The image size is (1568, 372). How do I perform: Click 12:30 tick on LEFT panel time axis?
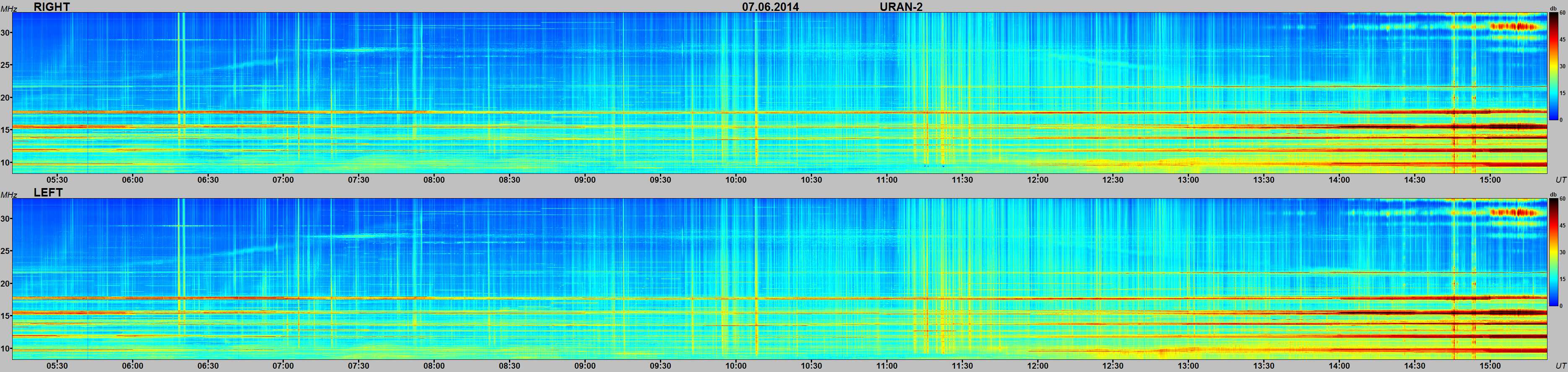click(1113, 366)
